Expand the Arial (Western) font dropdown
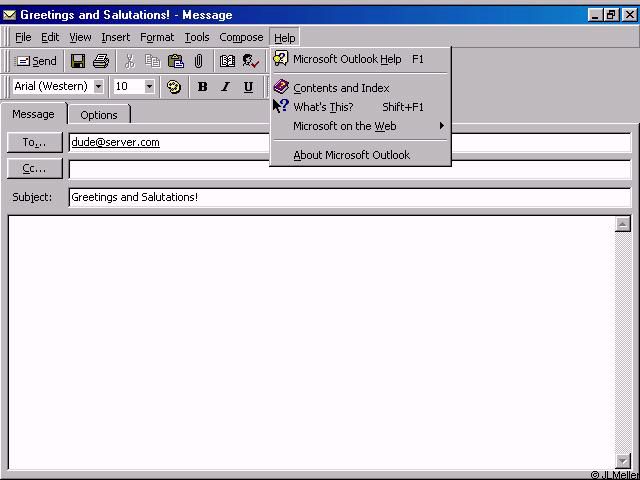The height and width of the screenshot is (480, 640). click(98, 87)
